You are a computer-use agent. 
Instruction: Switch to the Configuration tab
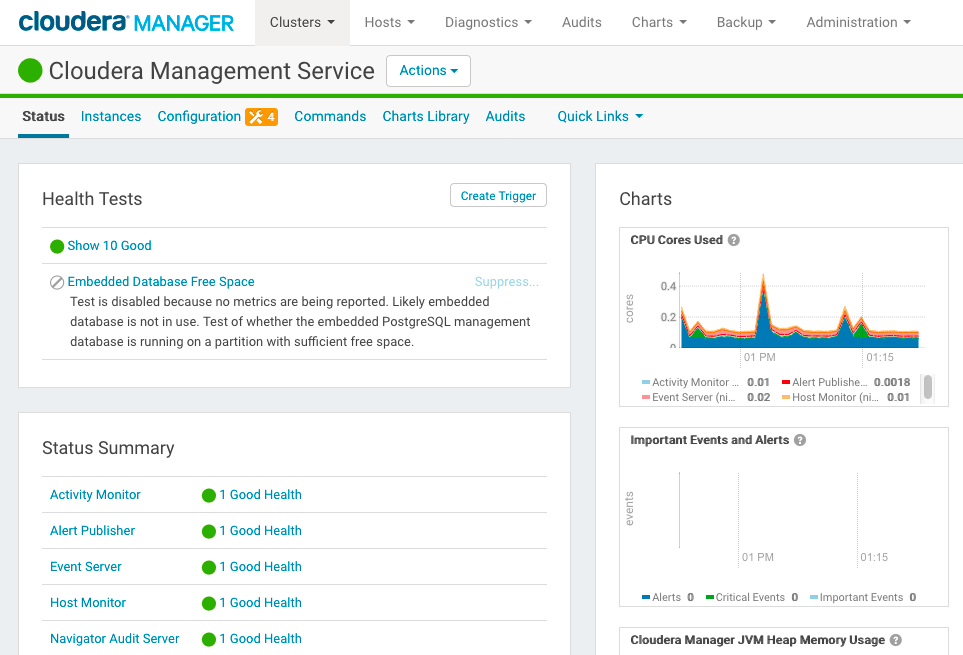[199, 116]
